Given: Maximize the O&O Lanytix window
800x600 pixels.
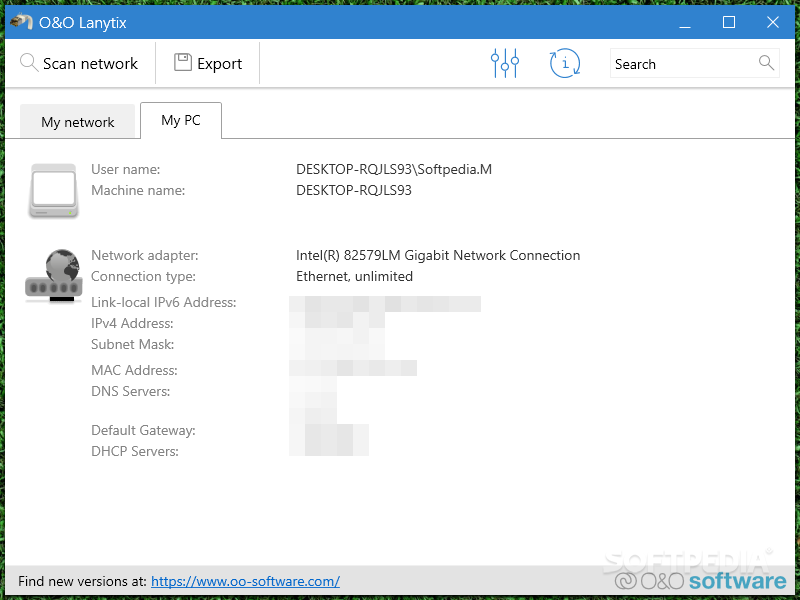Looking at the screenshot, I should [x=729, y=22].
